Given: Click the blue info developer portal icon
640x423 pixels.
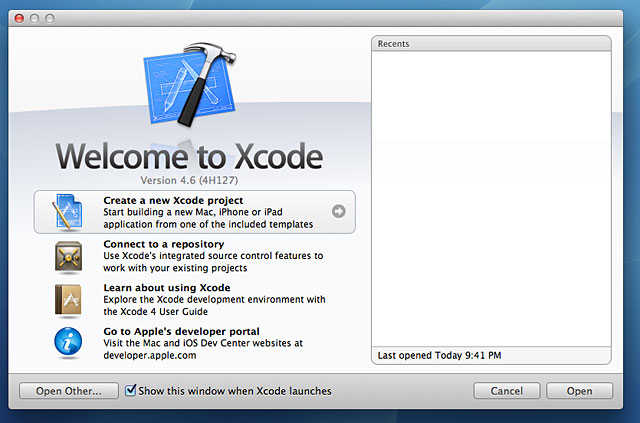Looking at the screenshot, I should [x=68, y=342].
